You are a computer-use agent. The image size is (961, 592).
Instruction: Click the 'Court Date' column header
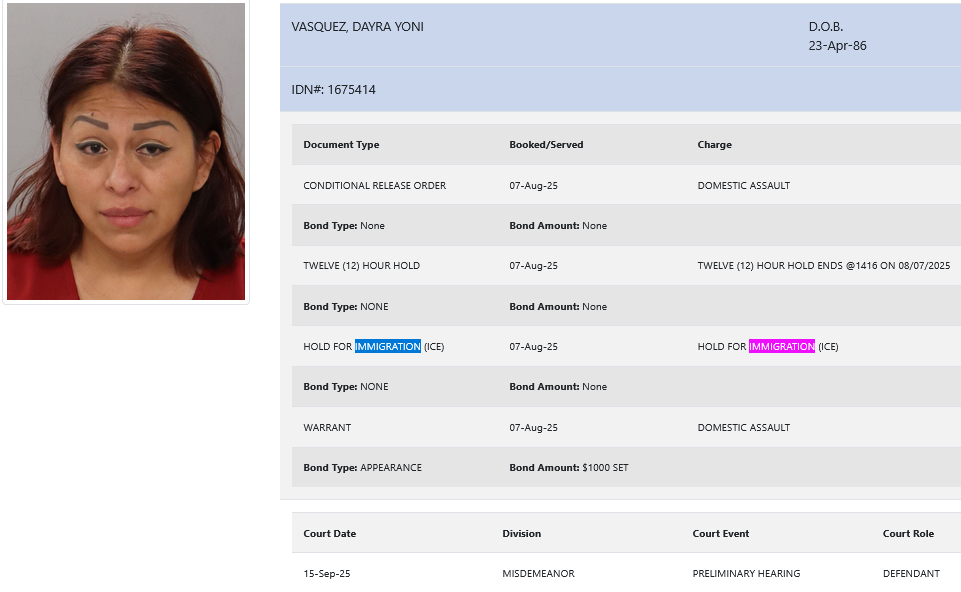click(330, 534)
